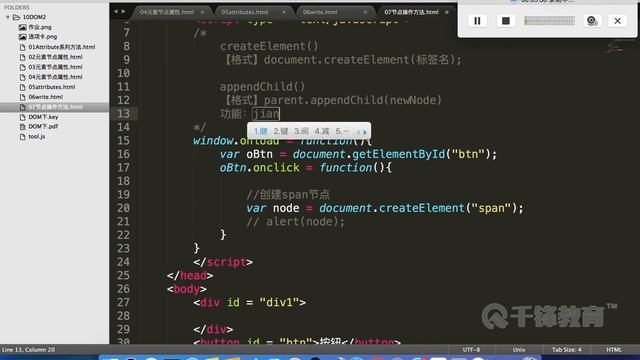Open the UTF-8 encoding selector
Screen dimensions: 640x360
click(x=471, y=350)
